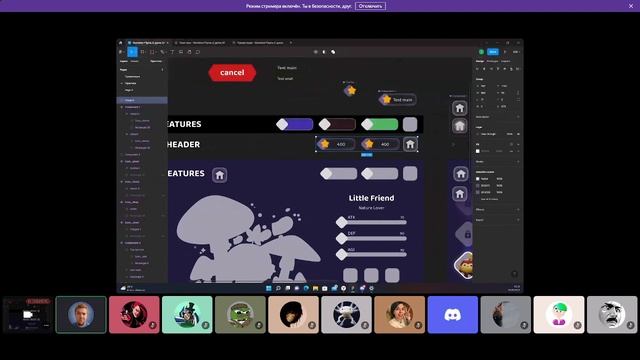The height and width of the screenshot is (360, 640).
Task: Dismiss streamer mode banner with X
Action: pos(631,6)
